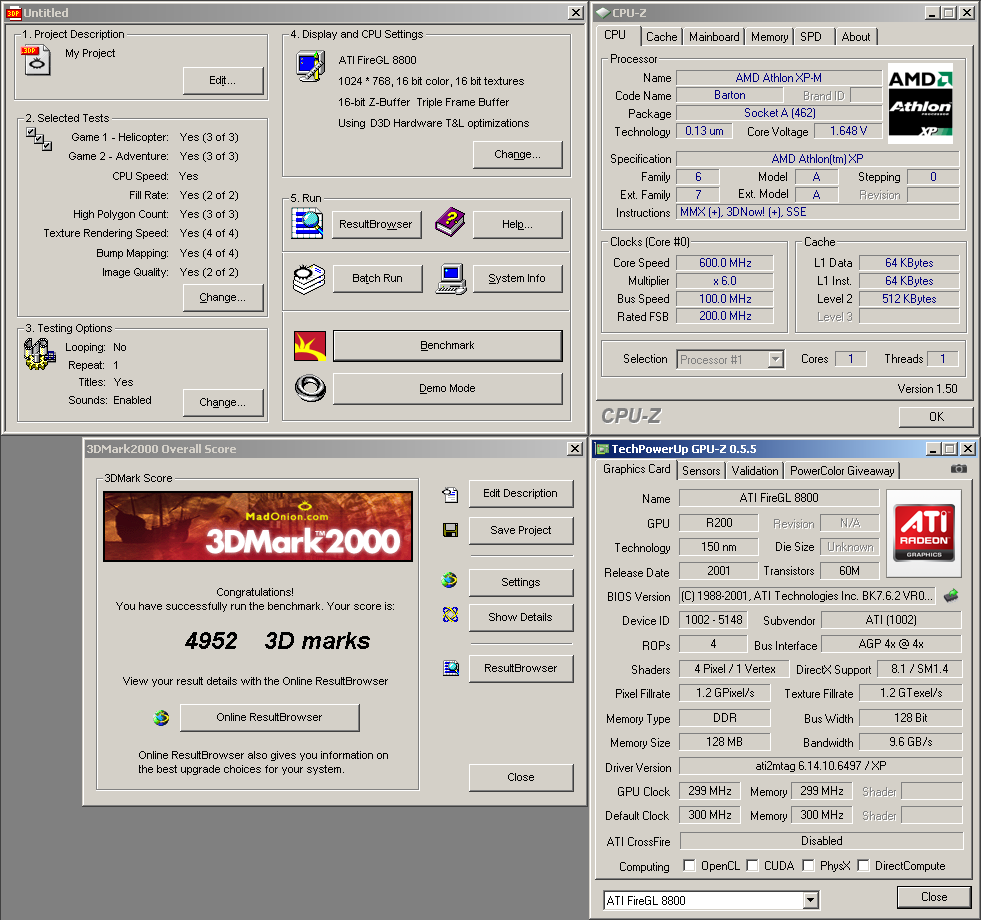Open the ATI FireGL 8800 card dropdown
Screen dimensions: 981x920
point(810,900)
